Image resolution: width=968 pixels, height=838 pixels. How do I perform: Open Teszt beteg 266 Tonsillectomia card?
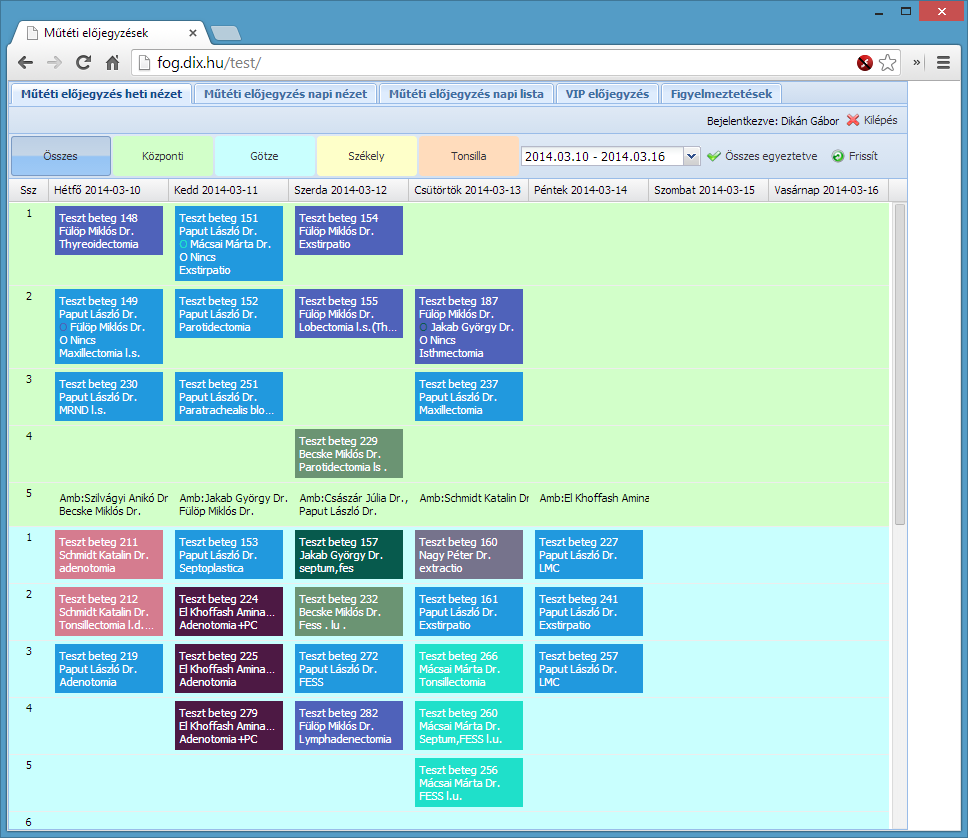pos(469,669)
